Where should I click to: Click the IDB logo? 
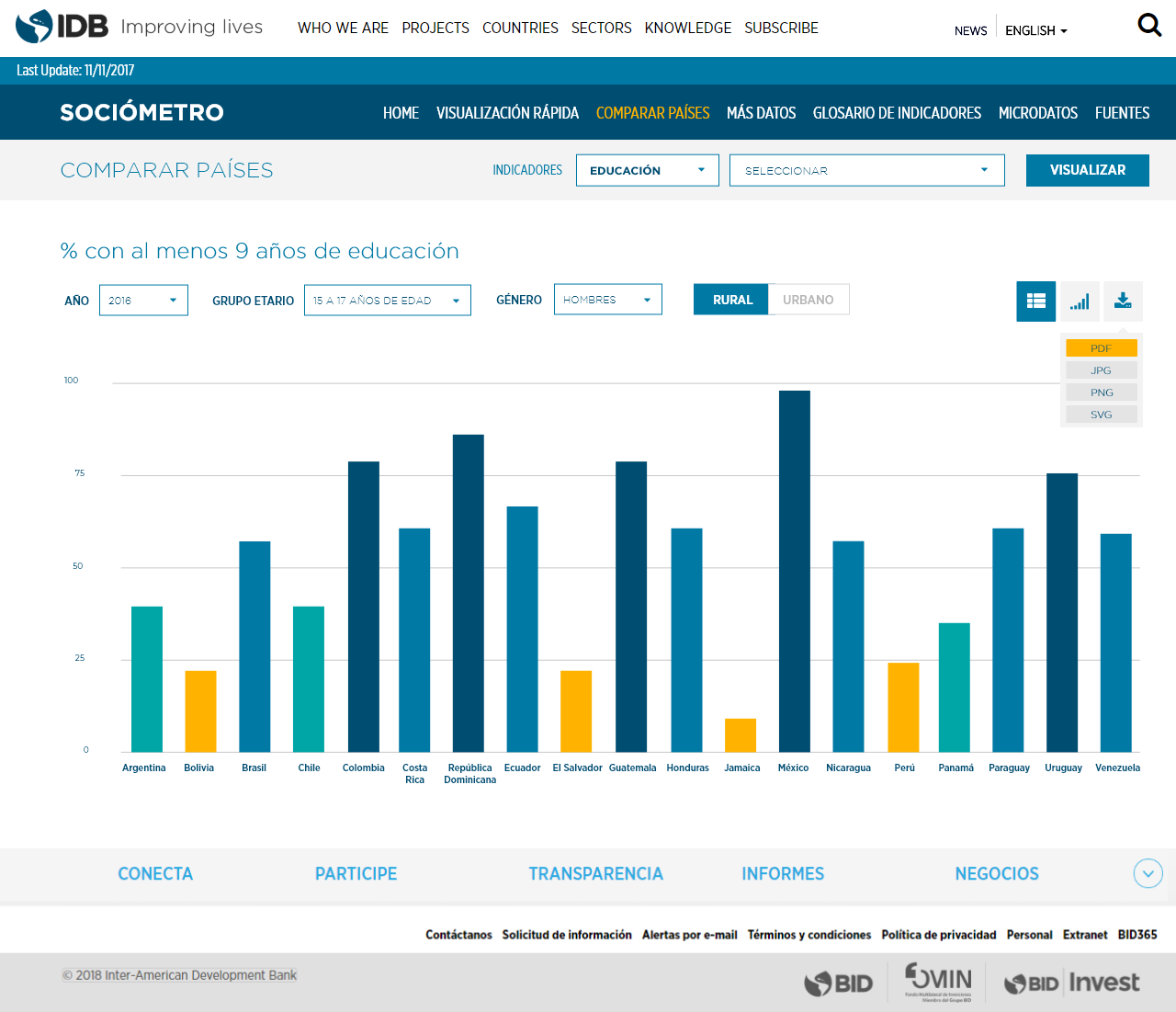point(62,27)
